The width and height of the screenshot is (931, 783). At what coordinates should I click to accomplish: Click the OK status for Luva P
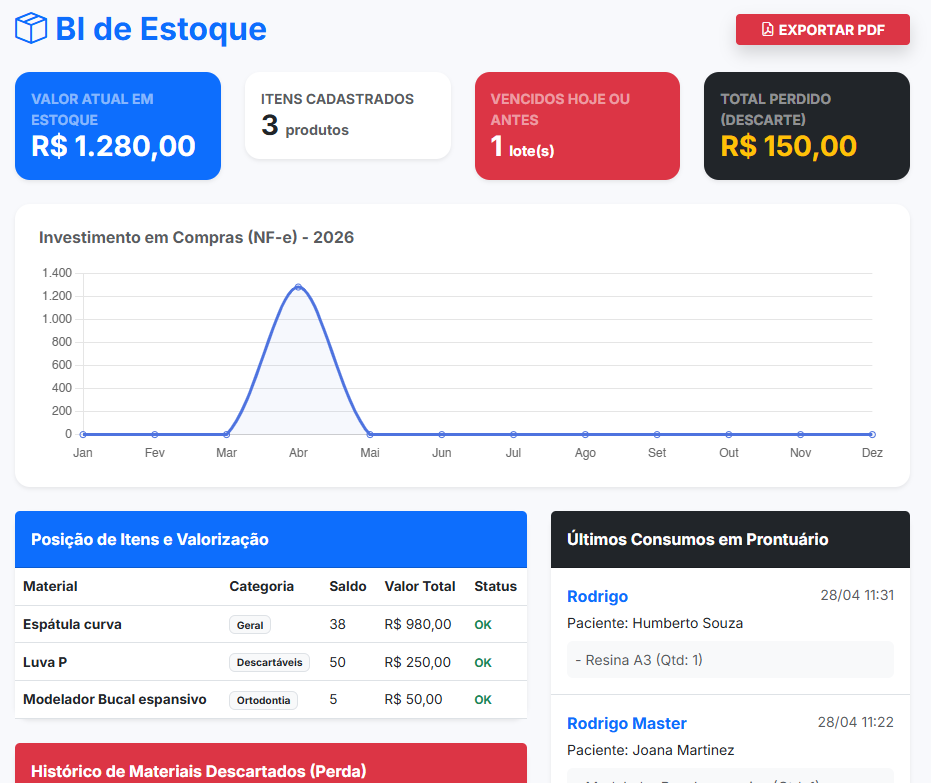(483, 662)
